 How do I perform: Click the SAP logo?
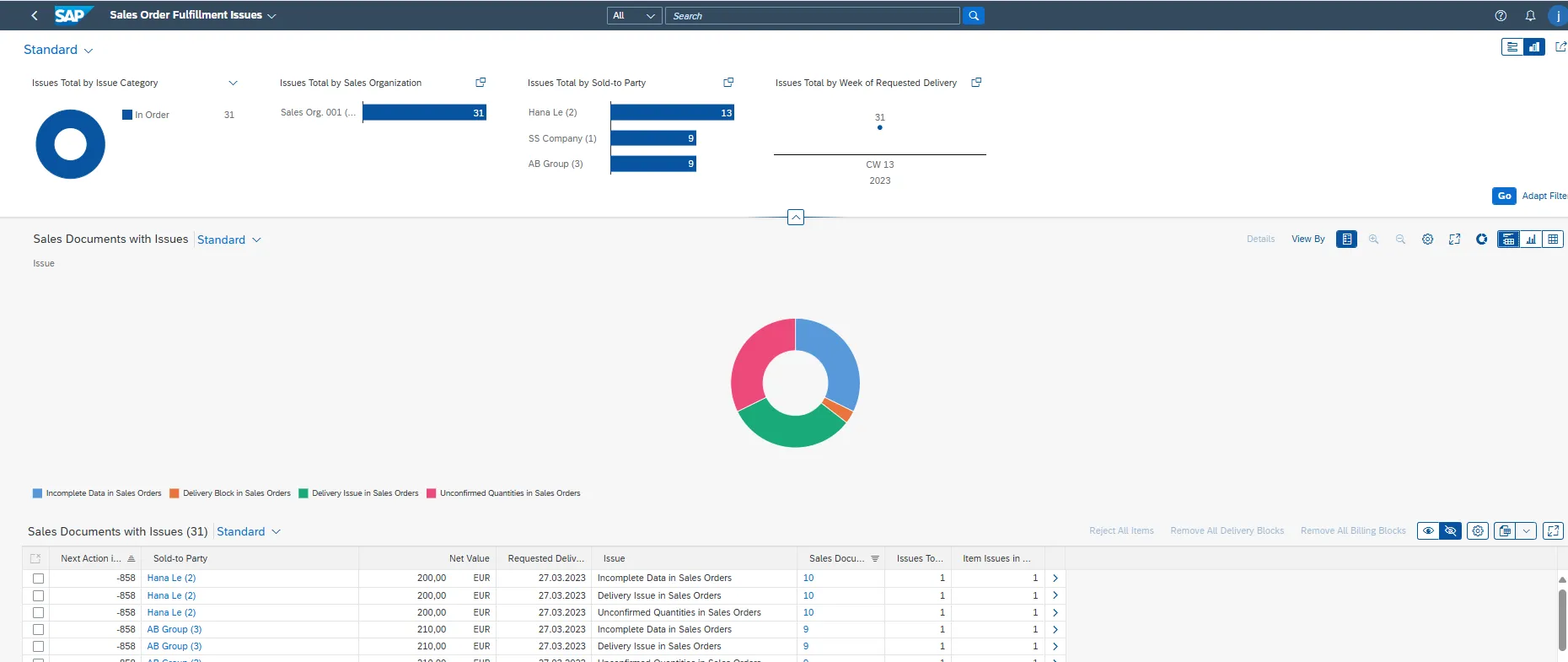[71, 15]
